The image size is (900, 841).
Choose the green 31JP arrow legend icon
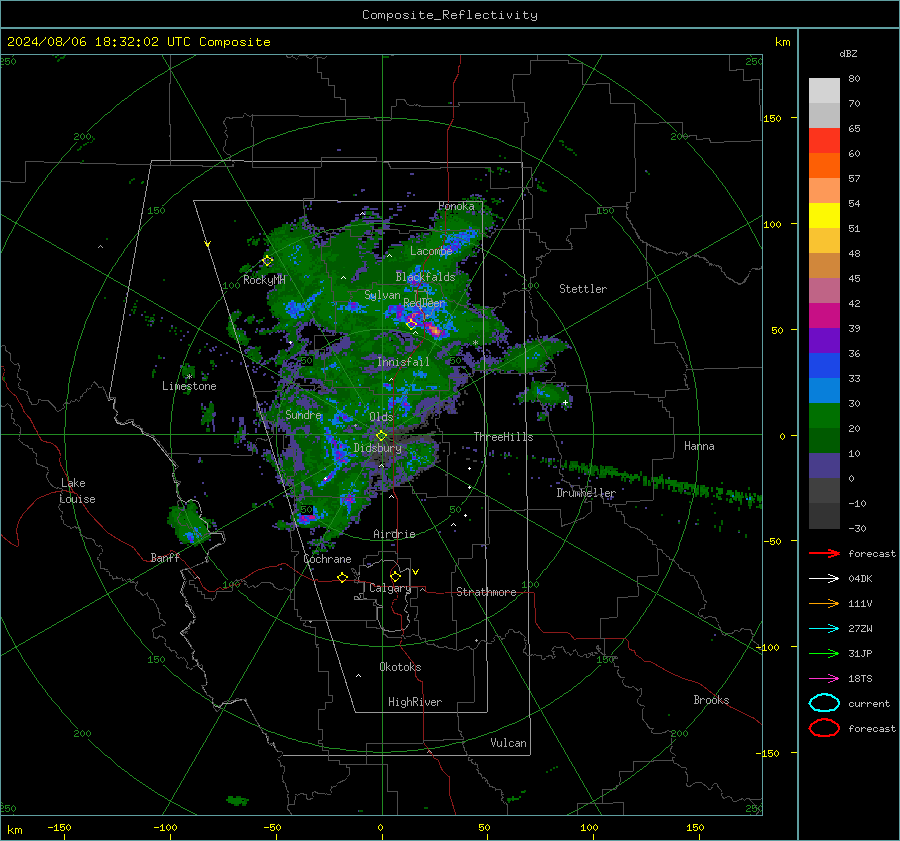pos(824,653)
